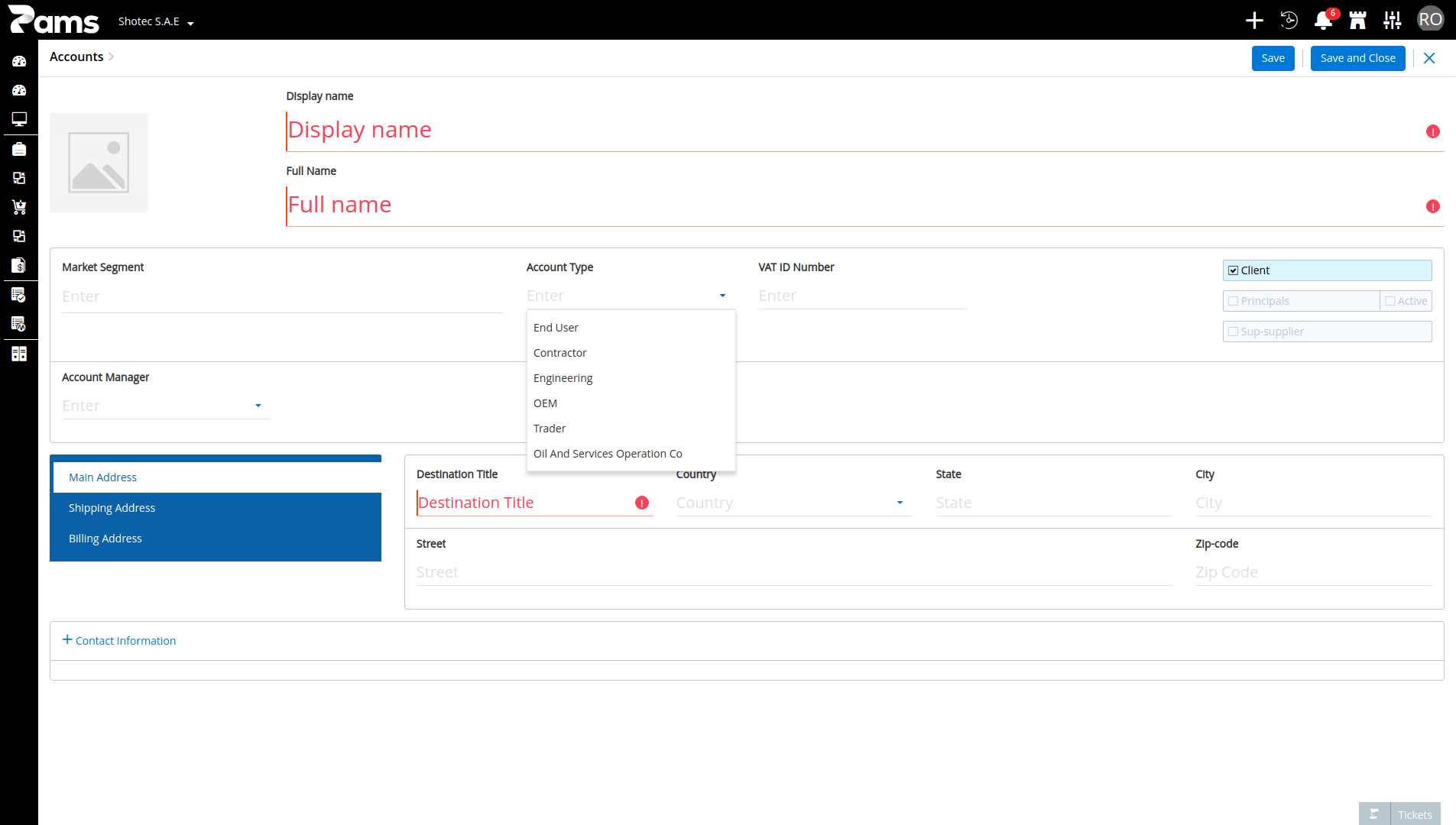This screenshot has width=1456, height=825.
Task: Pick Oil And Services Operation Co option
Action: (631, 454)
